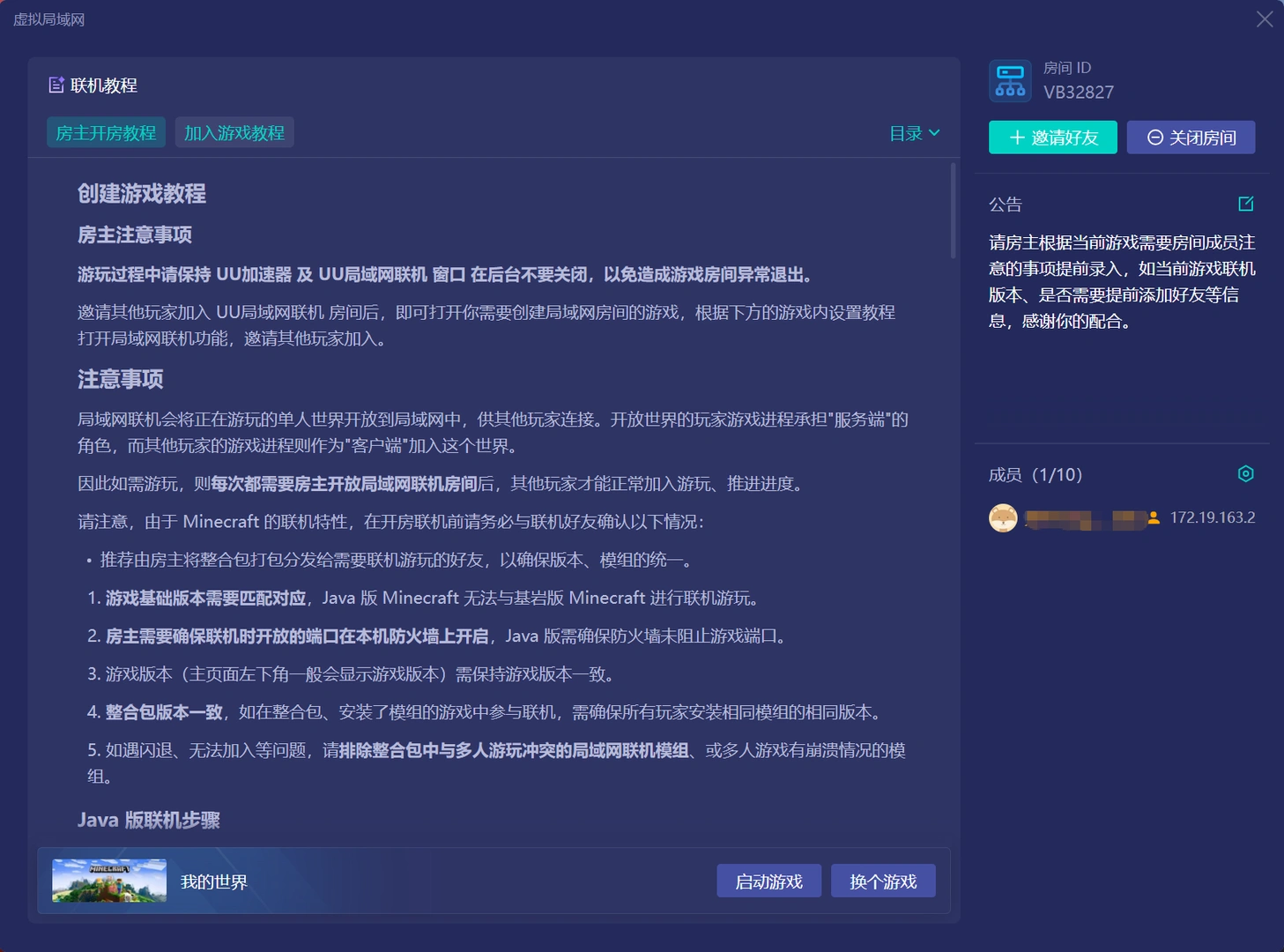Open member settings hexagon icon

click(x=1245, y=474)
